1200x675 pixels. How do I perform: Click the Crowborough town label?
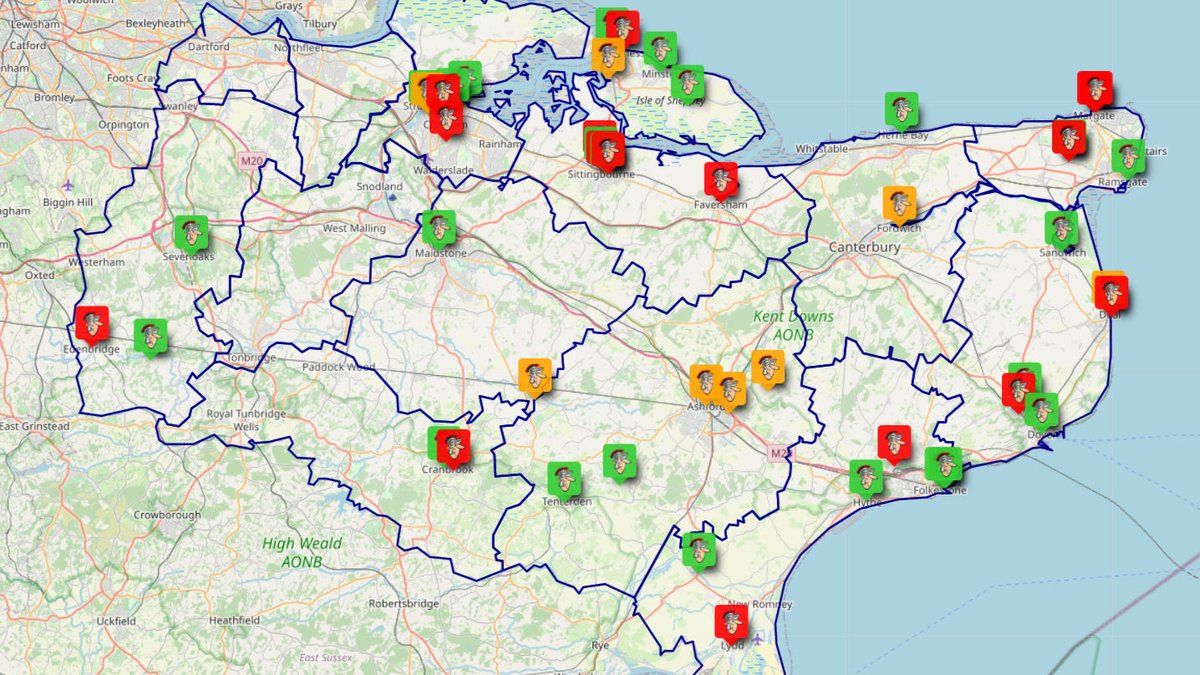click(x=167, y=514)
